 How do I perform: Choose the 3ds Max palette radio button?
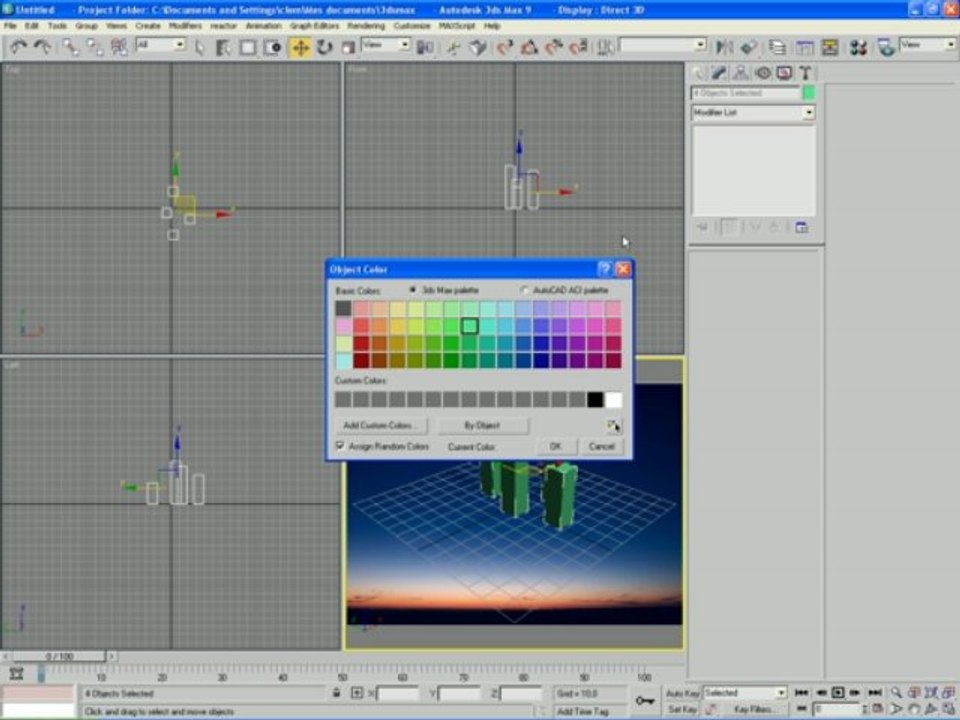click(413, 290)
